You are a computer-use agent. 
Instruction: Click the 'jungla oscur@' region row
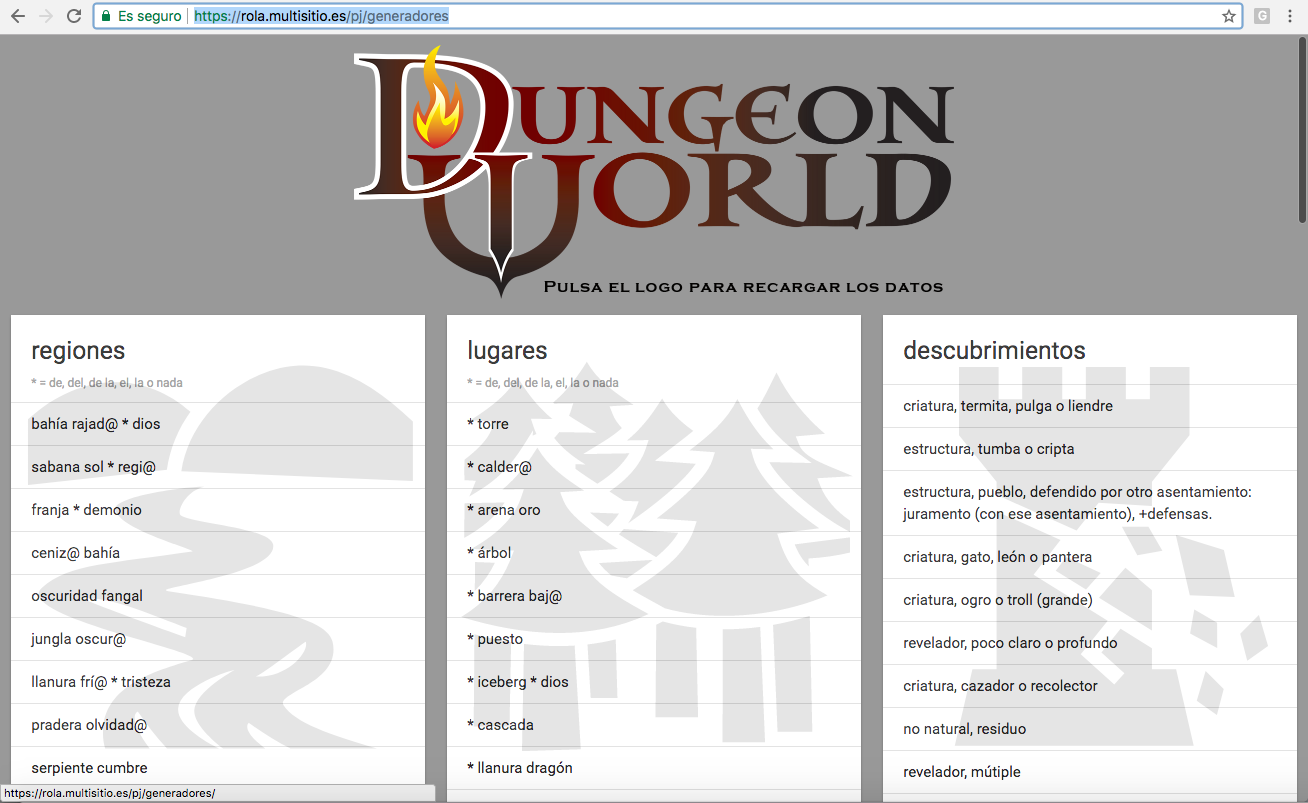click(79, 639)
